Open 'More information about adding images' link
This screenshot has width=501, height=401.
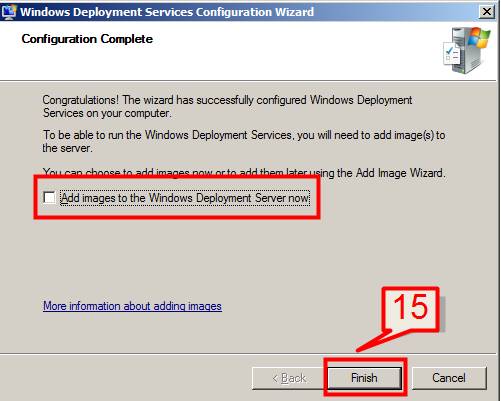(132, 306)
